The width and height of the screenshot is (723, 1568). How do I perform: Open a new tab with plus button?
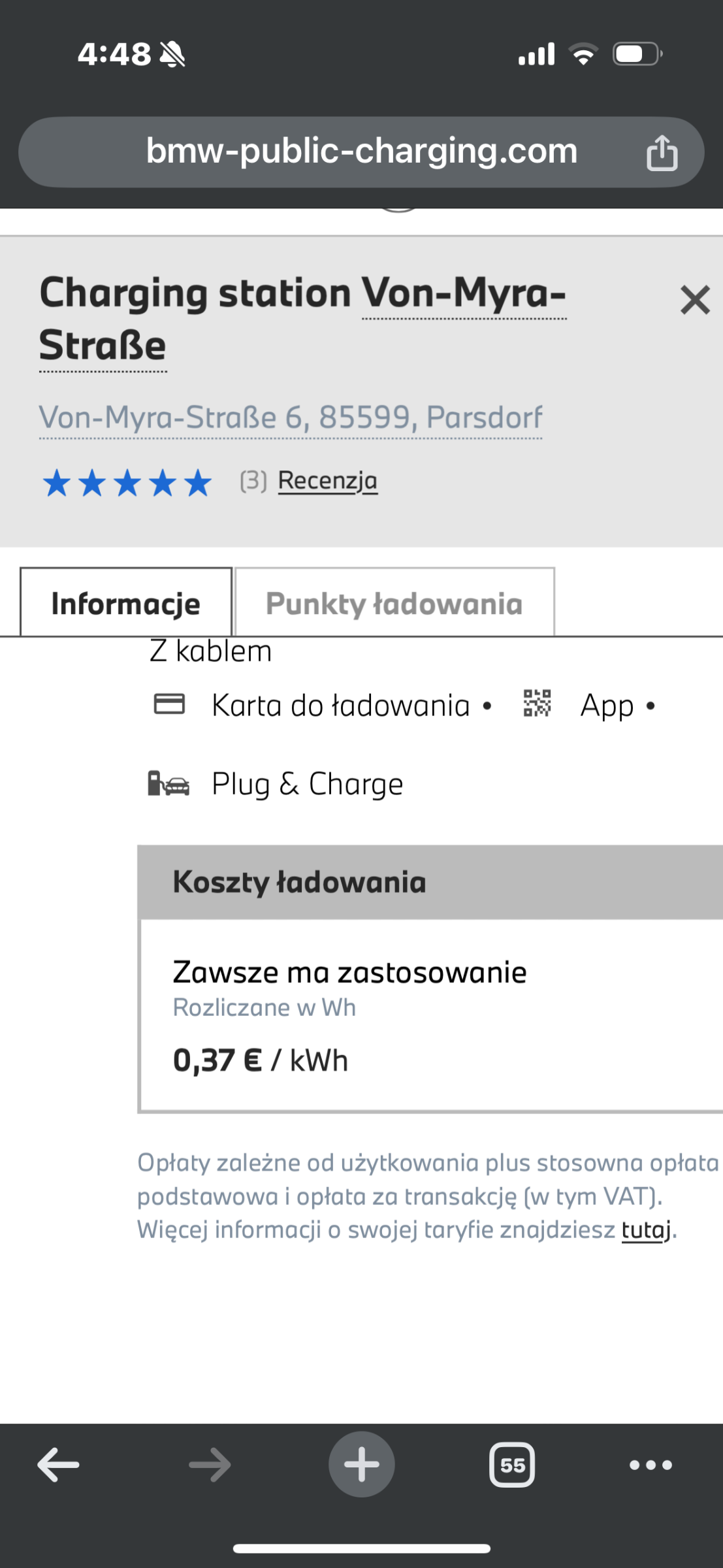361,1464
